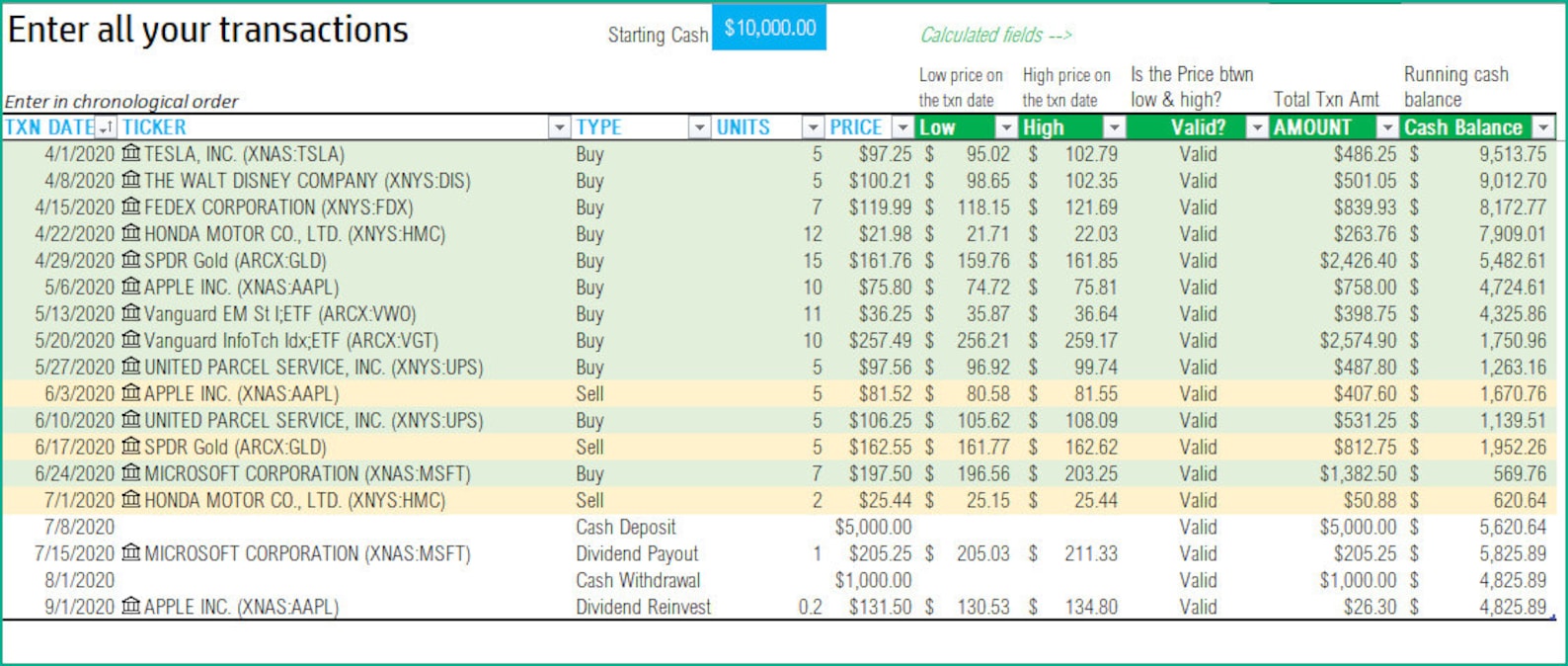Viewport: 1568px width, 666px height.
Task: Open the Cash Balance column filter dropdown
Action: point(1542,127)
